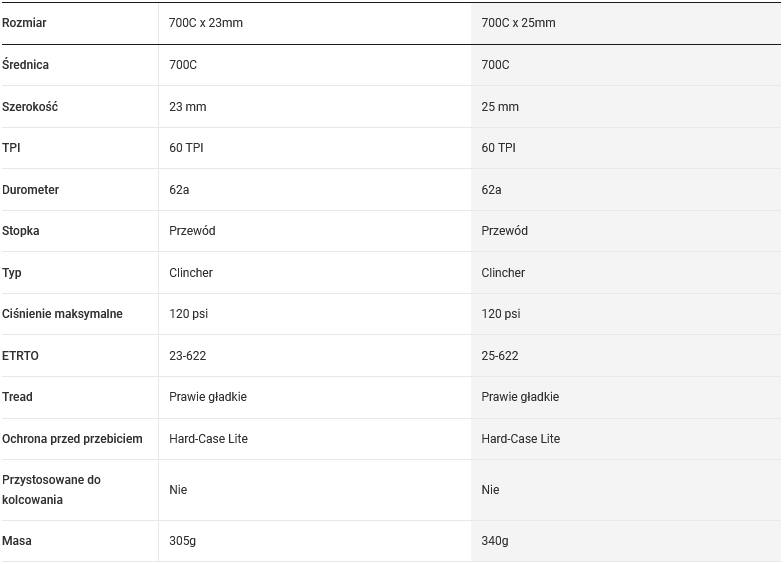
Task: Click the Przystosowane do kolcowania label
Action: pos(52,490)
